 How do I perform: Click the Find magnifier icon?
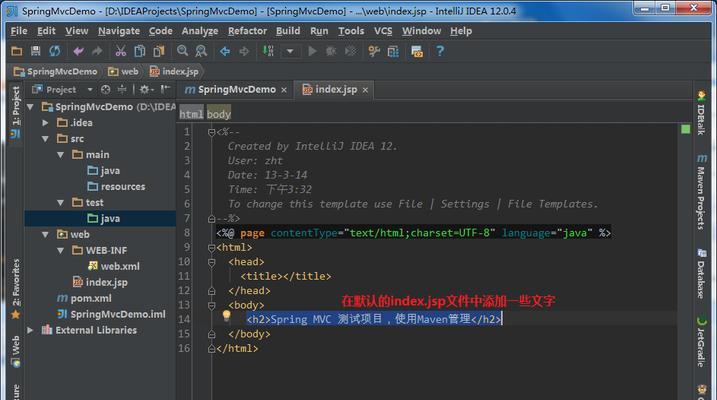tap(182, 51)
